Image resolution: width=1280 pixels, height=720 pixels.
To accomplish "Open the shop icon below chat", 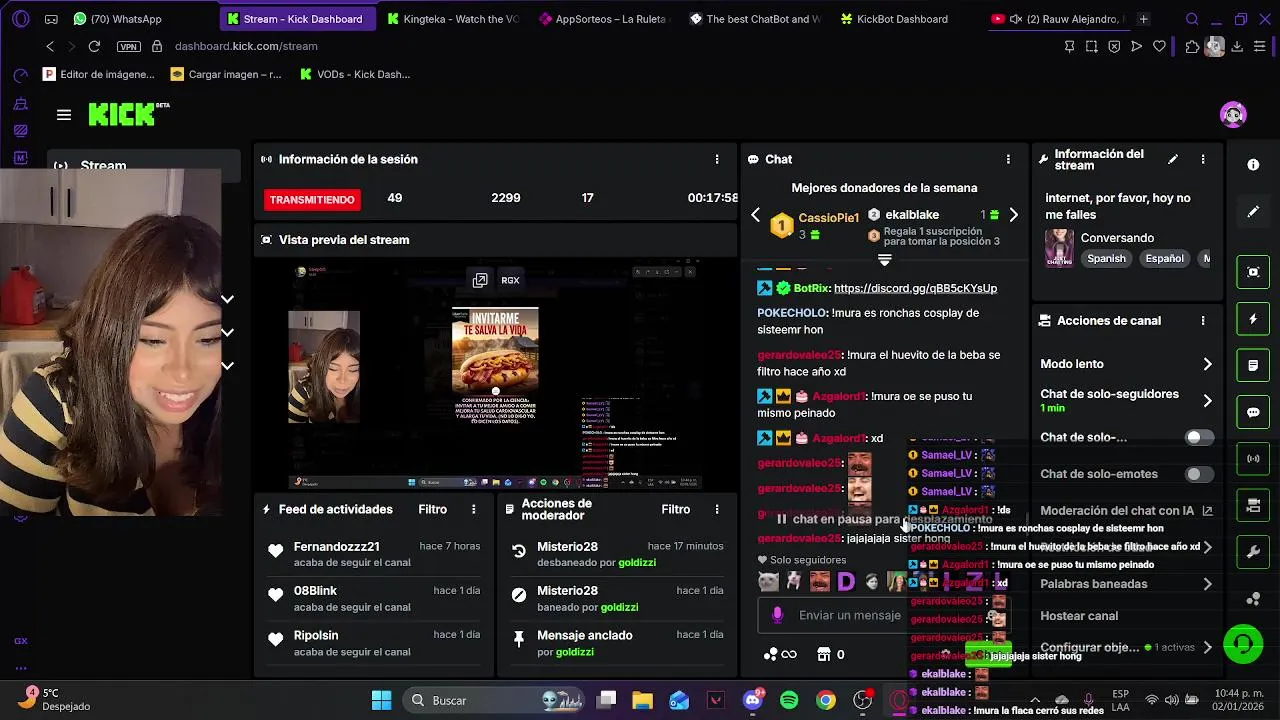I will [824, 654].
